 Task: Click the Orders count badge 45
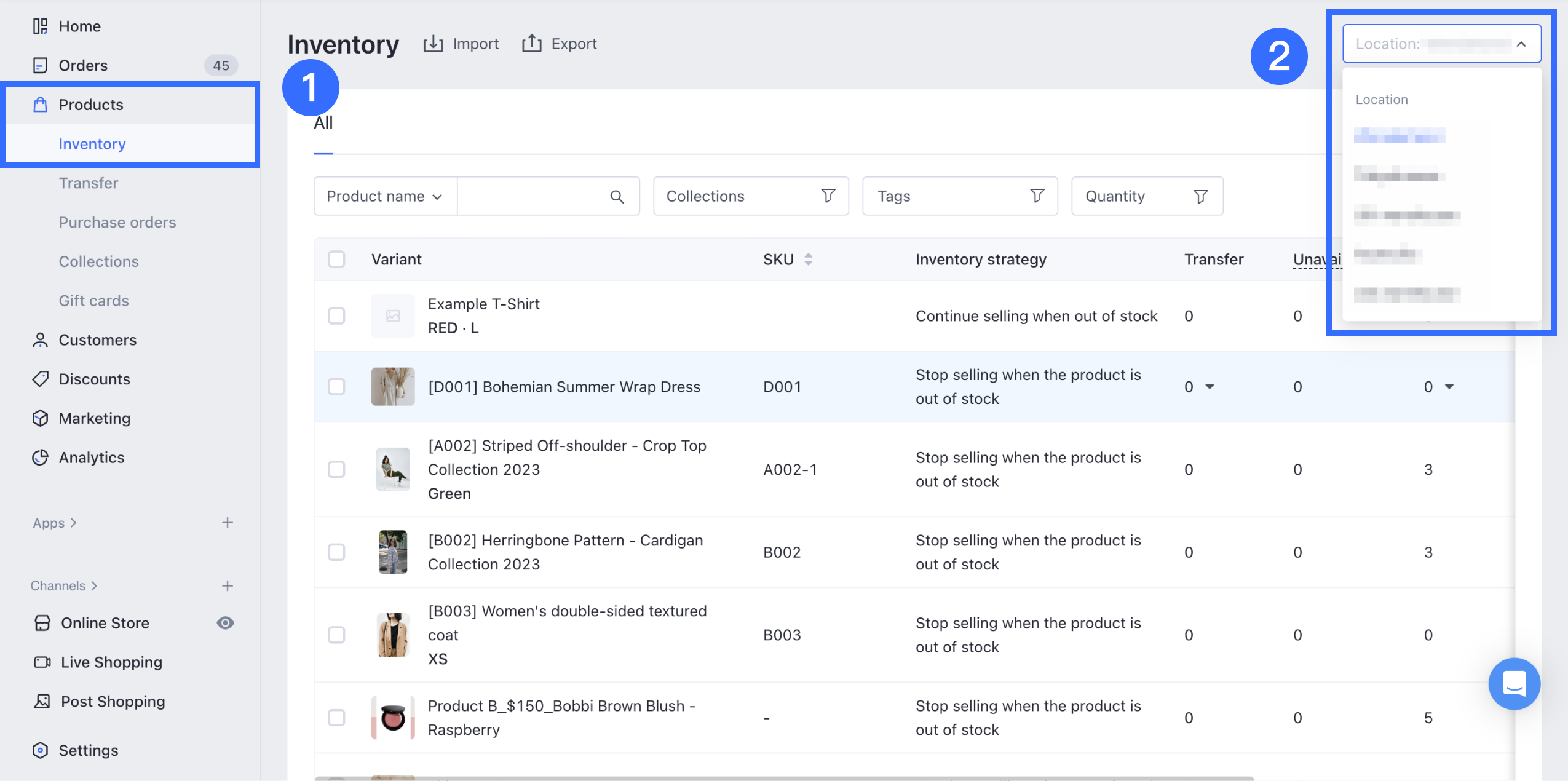[221, 66]
